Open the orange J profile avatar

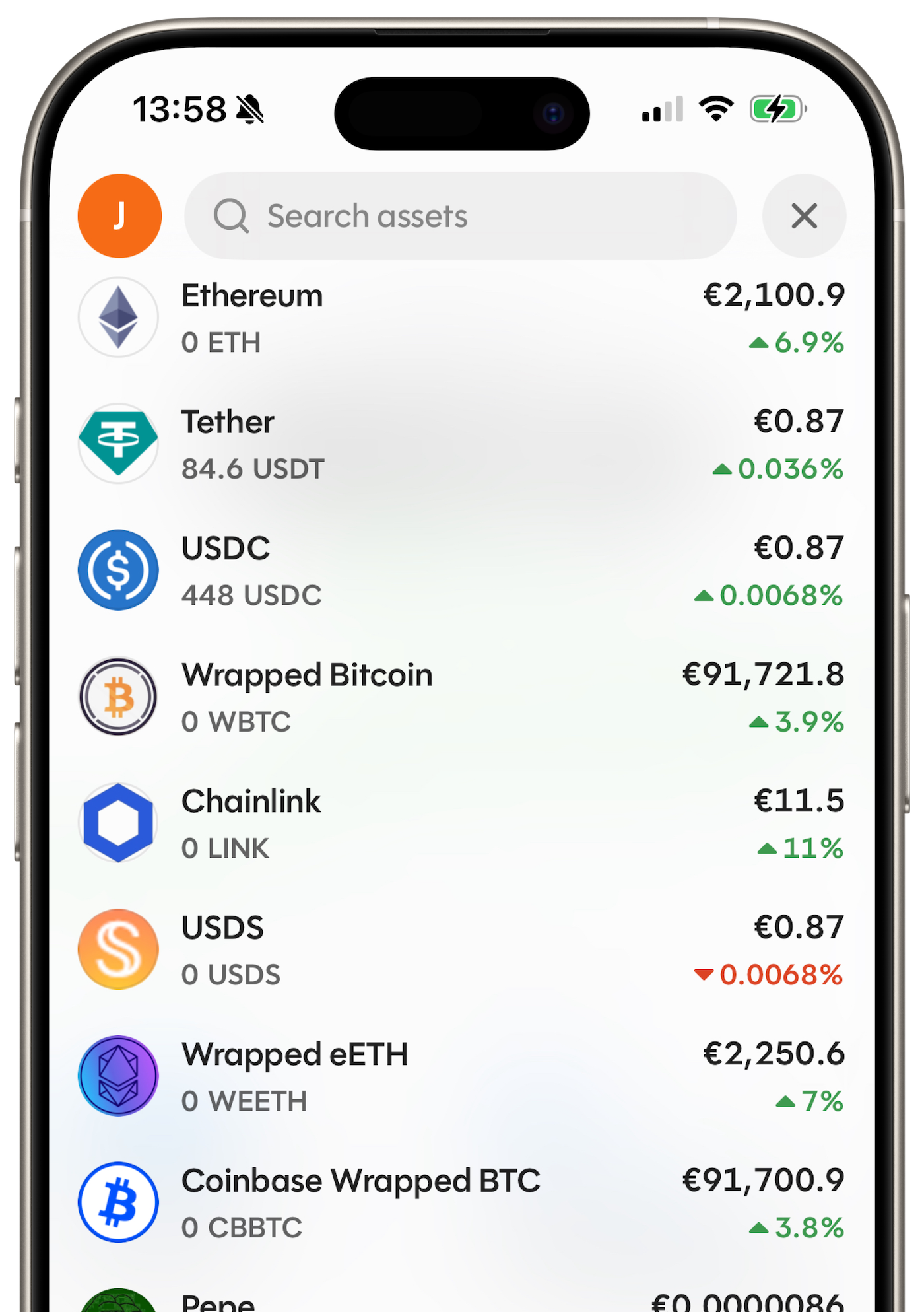pos(119,216)
